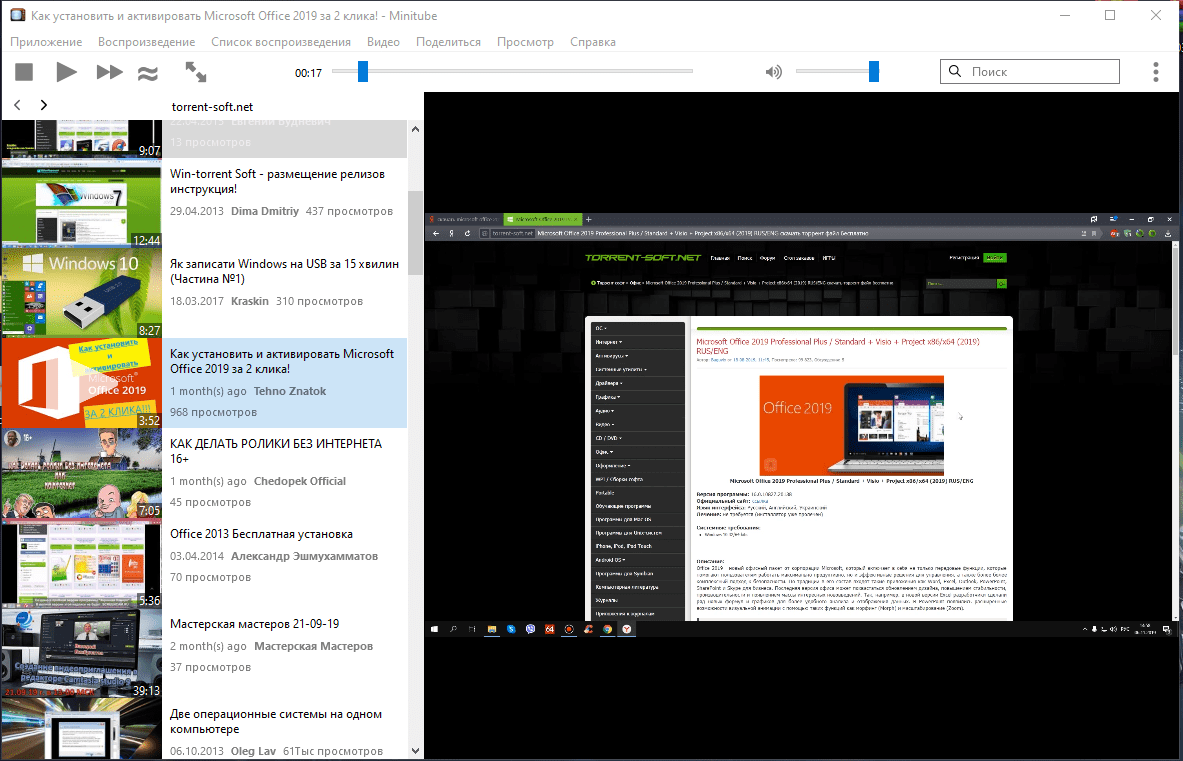The image size is (1183, 761).
Task: Click the '61Тыс просмотров' view count
Action: (333, 751)
